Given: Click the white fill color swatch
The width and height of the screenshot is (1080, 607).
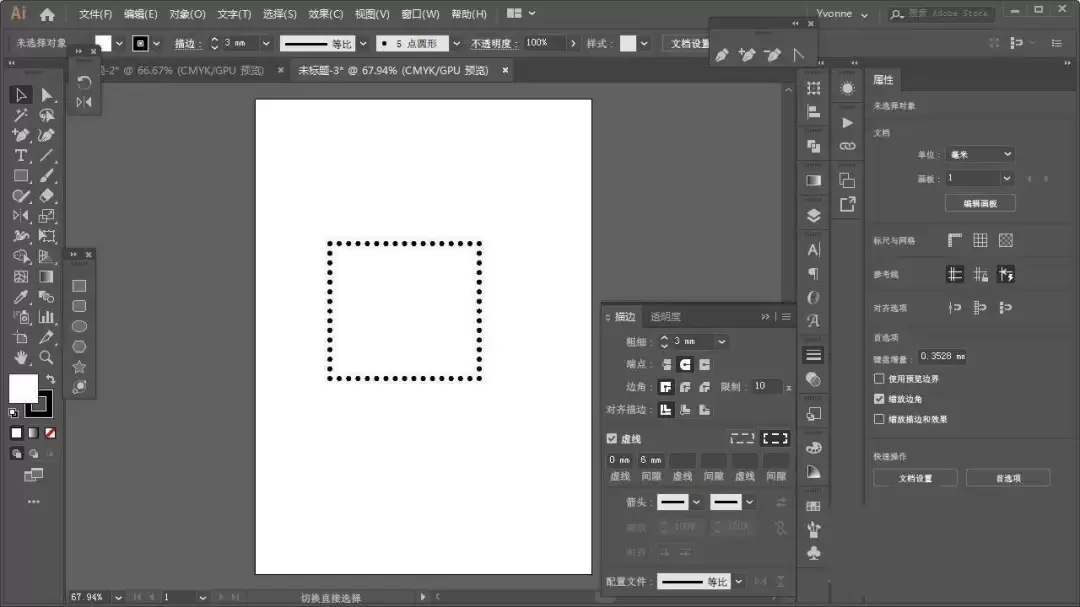Looking at the screenshot, I should (x=23, y=389).
